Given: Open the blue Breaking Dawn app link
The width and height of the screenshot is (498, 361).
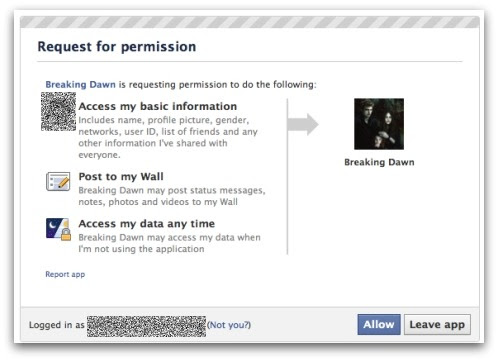Looking at the screenshot, I should (x=80, y=84).
